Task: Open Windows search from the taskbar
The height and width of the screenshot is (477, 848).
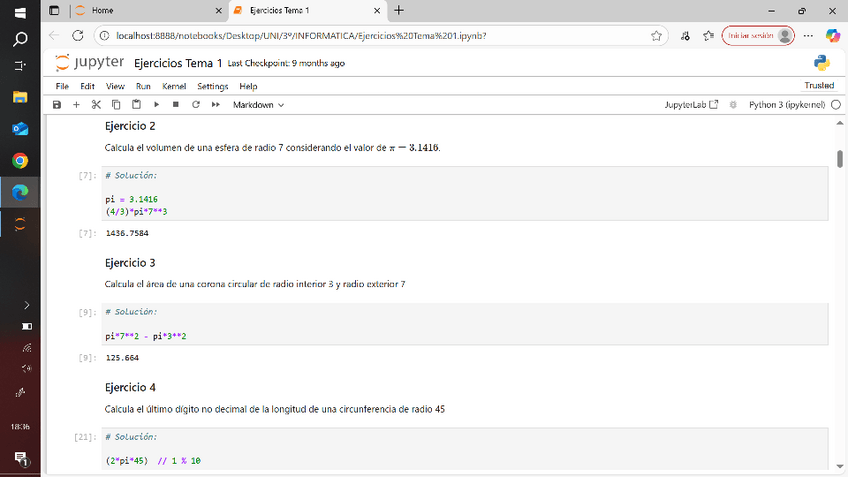Action: tap(20, 39)
